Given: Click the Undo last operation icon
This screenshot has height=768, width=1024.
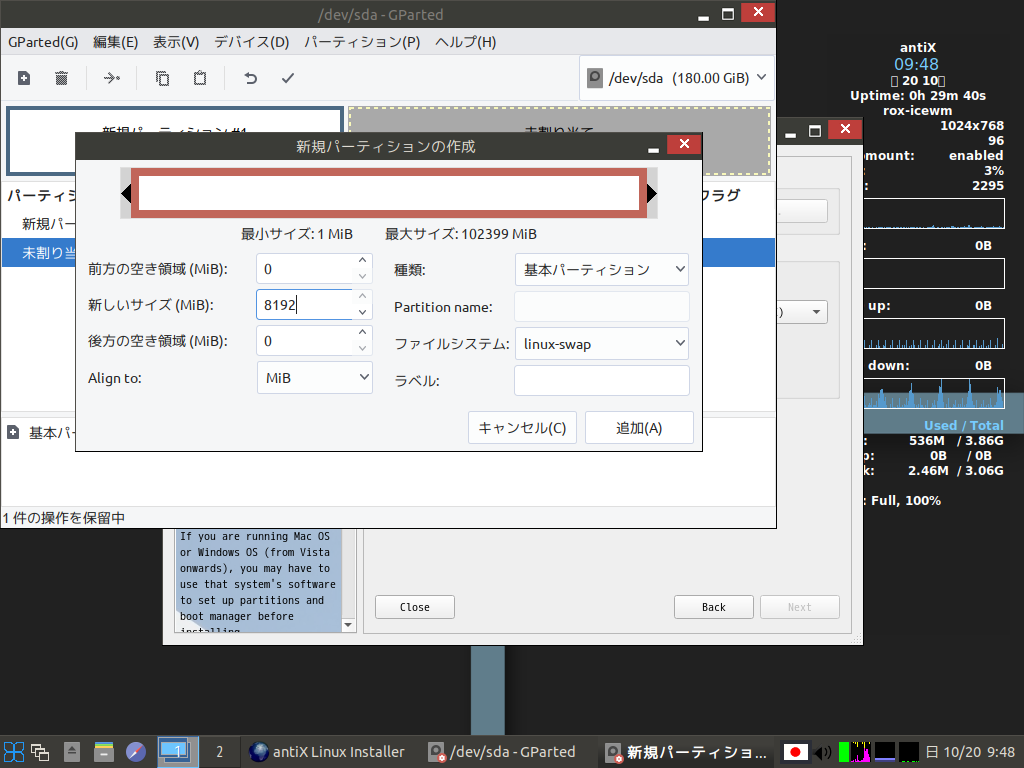Looking at the screenshot, I should 250,78.
